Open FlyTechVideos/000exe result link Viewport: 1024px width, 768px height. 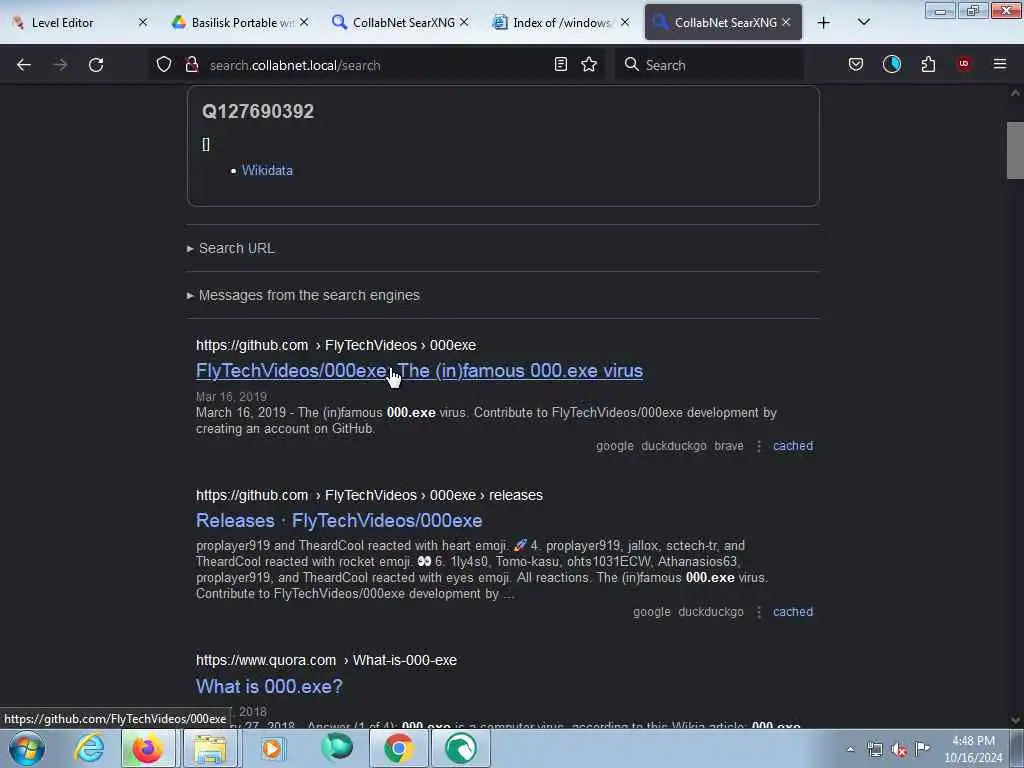tap(419, 371)
